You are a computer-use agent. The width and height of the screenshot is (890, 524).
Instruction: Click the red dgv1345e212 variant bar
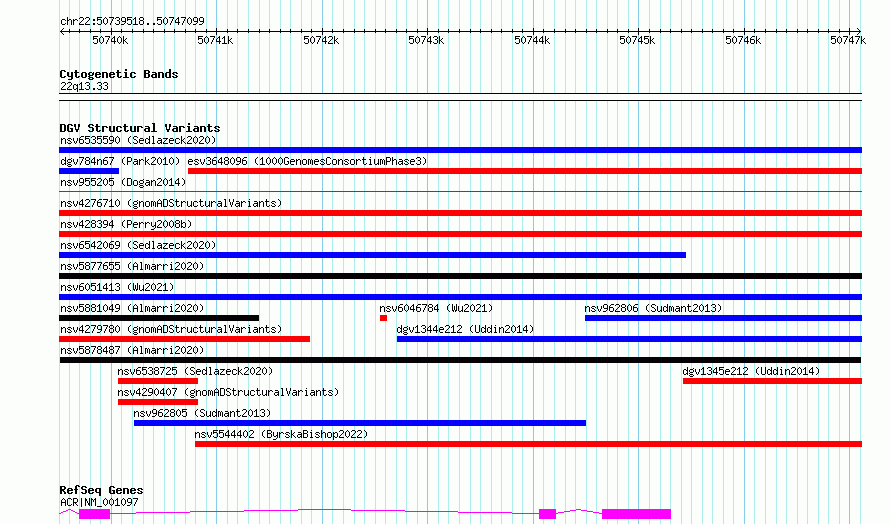tap(773, 381)
